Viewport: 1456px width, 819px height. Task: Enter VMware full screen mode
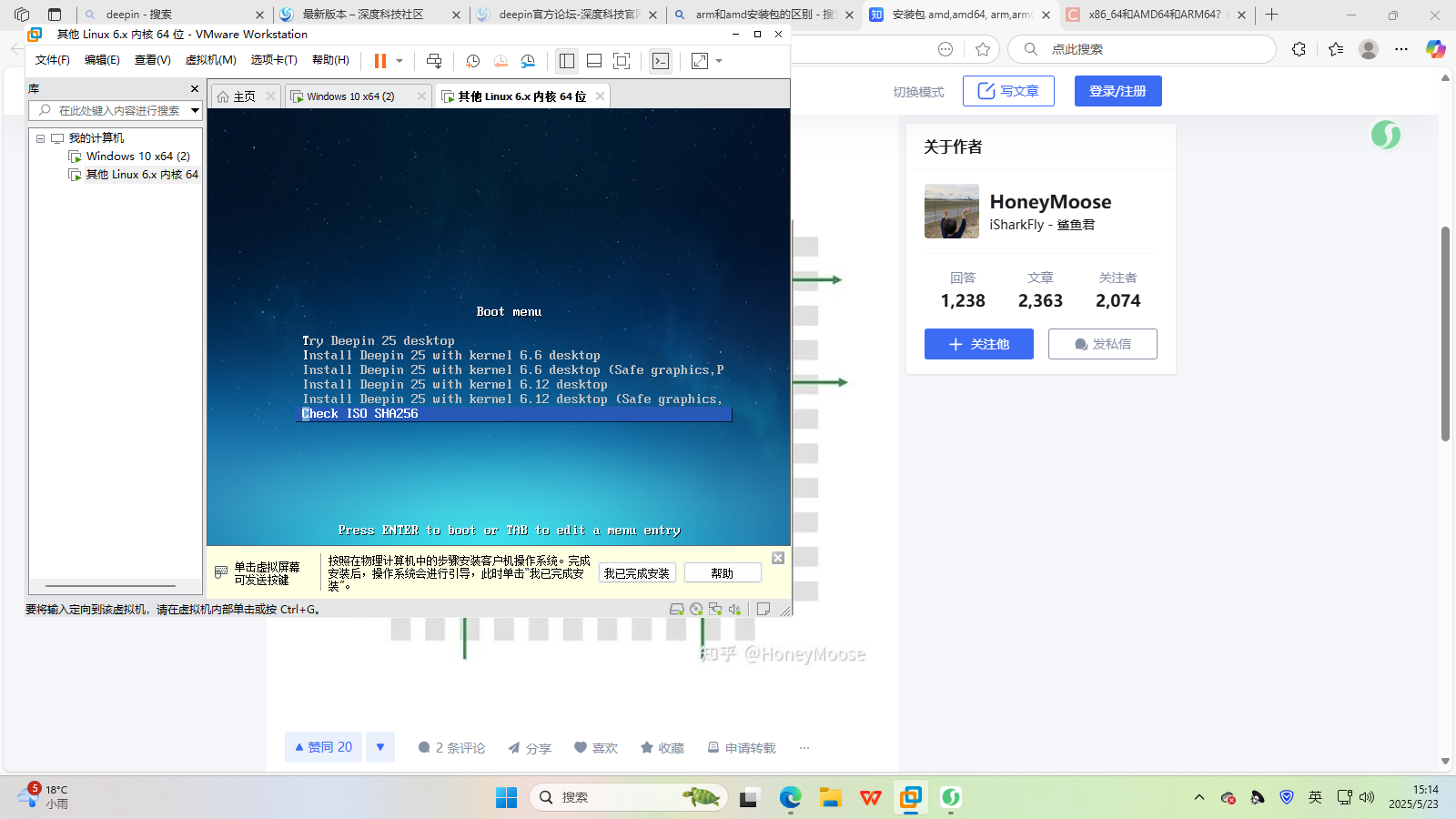pos(622,61)
